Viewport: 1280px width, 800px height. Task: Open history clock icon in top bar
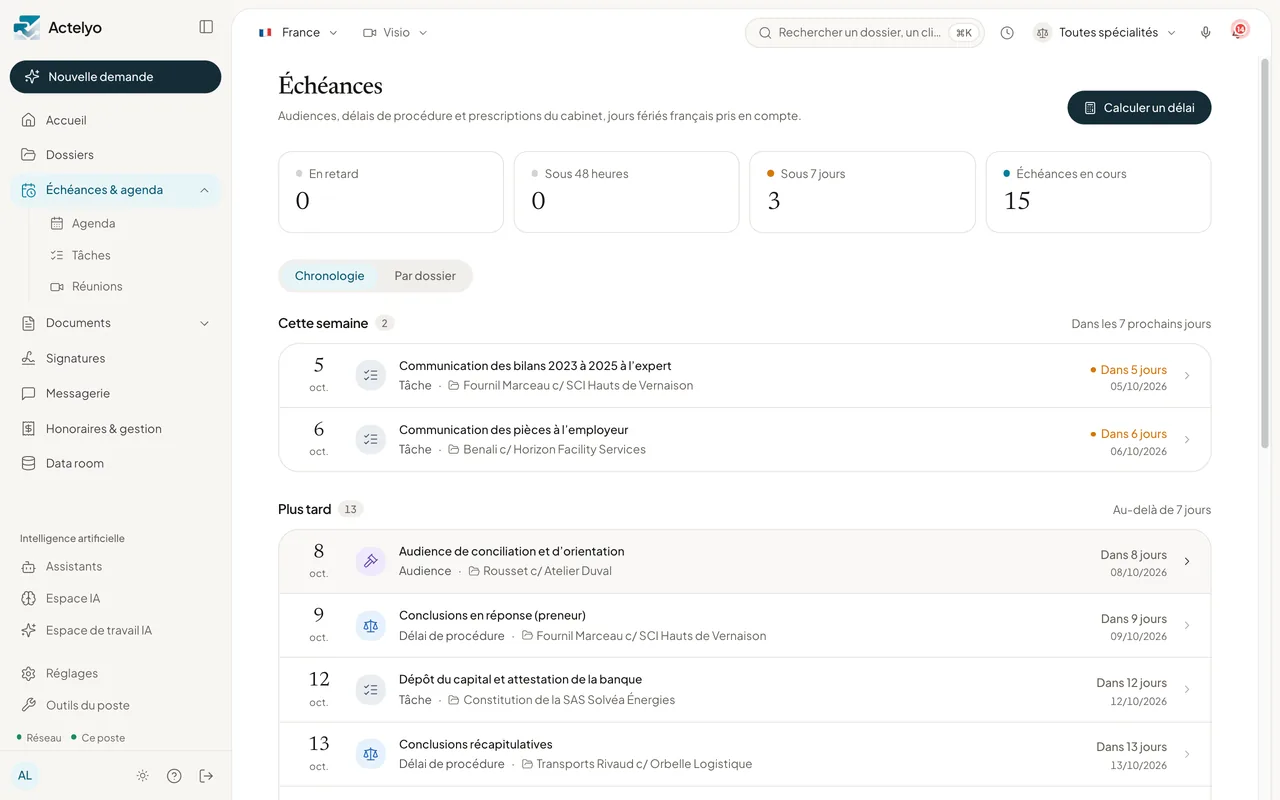1007,33
